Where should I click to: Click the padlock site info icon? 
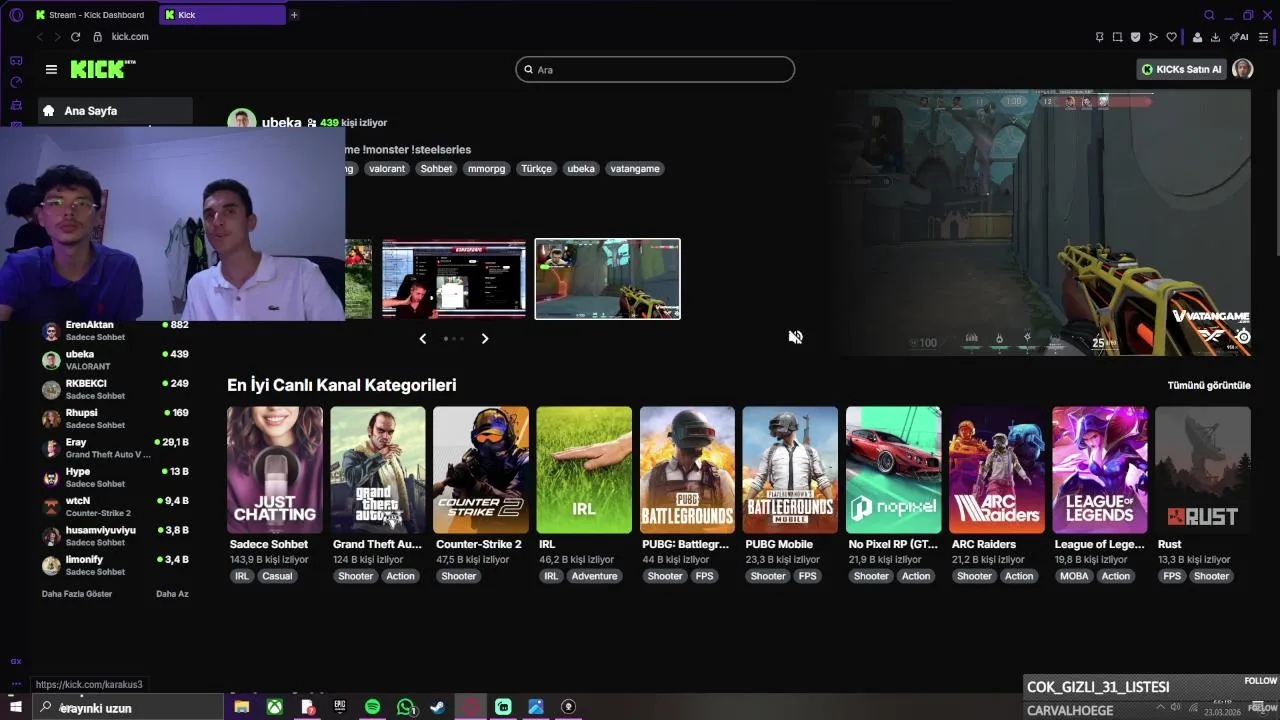point(98,37)
